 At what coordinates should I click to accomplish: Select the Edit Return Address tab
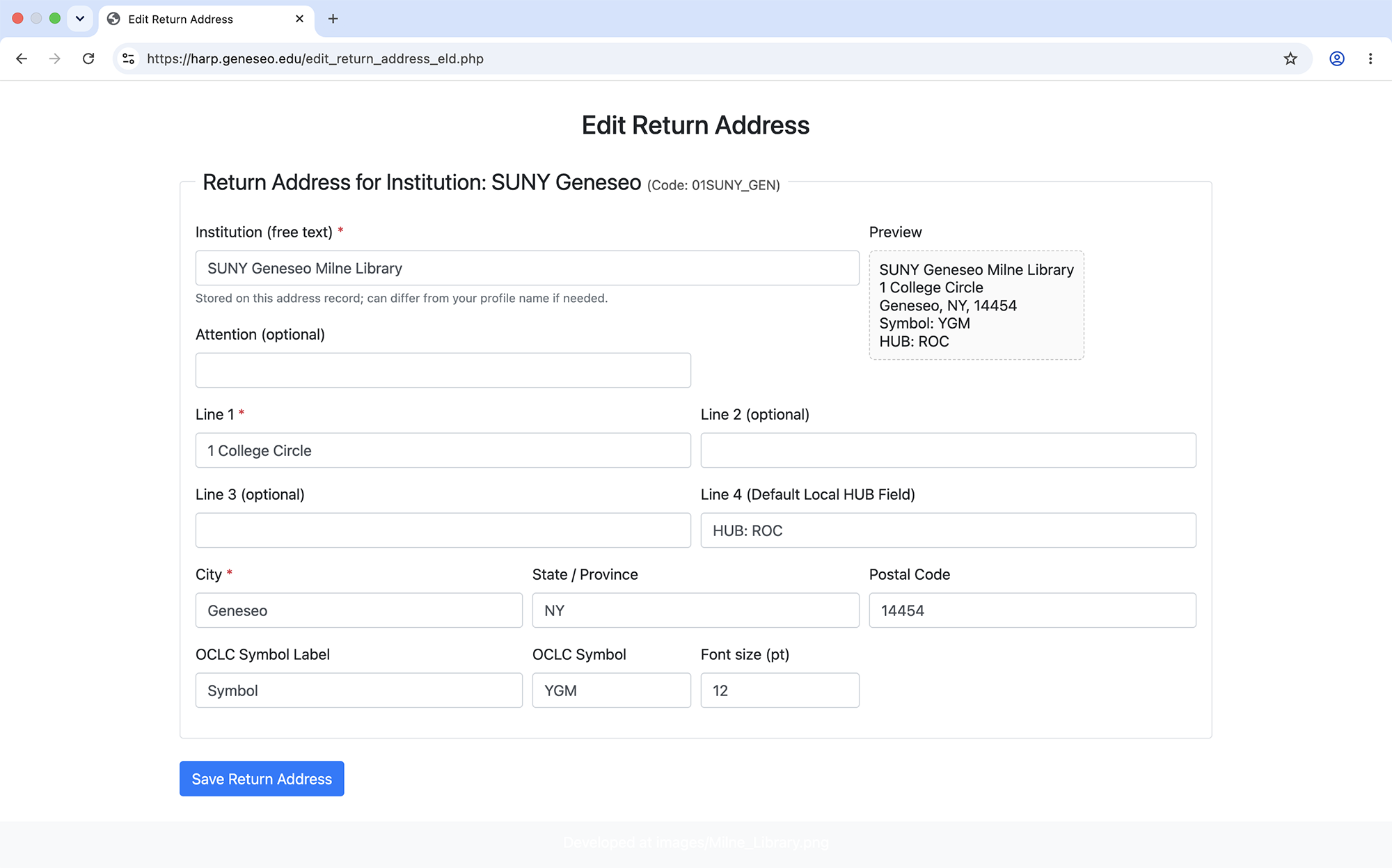(207, 19)
